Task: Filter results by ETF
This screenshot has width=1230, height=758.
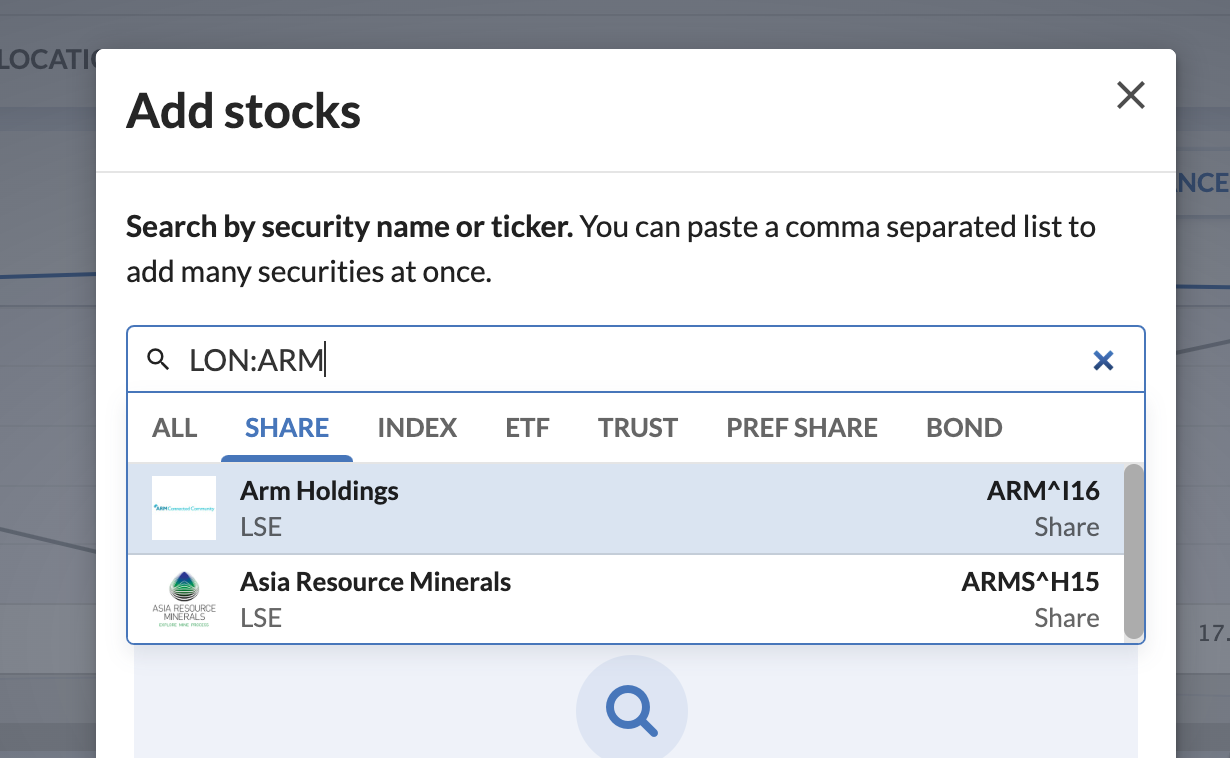Action: click(x=528, y=428)
